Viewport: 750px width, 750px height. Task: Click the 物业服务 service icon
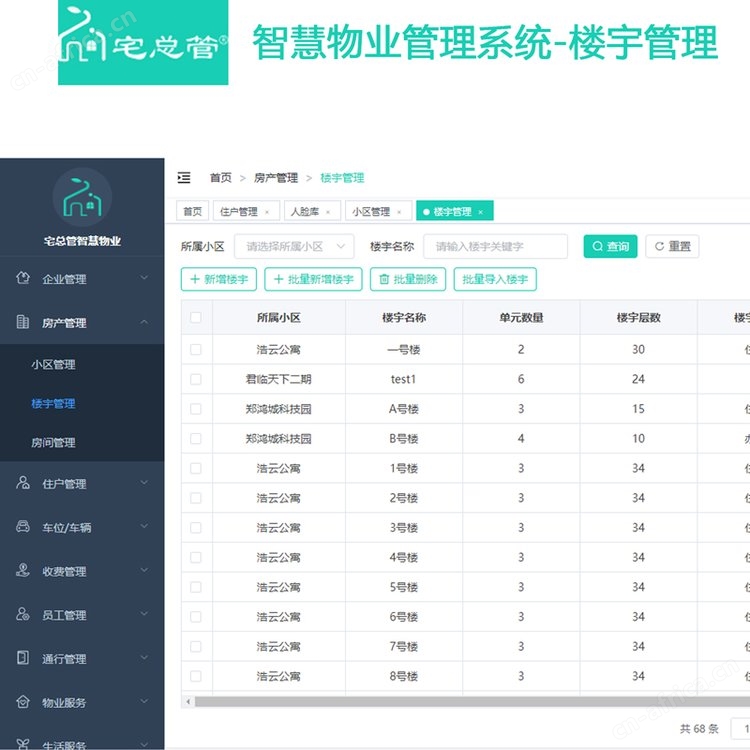[22, 702]
